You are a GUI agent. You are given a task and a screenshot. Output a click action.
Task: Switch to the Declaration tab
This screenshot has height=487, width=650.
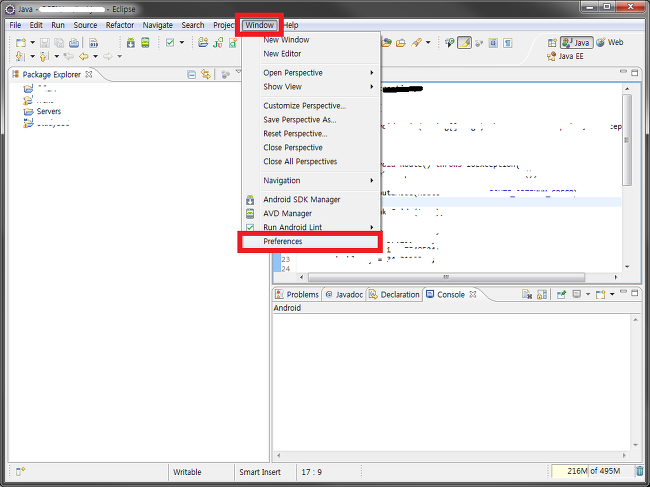tap(394, 295)
